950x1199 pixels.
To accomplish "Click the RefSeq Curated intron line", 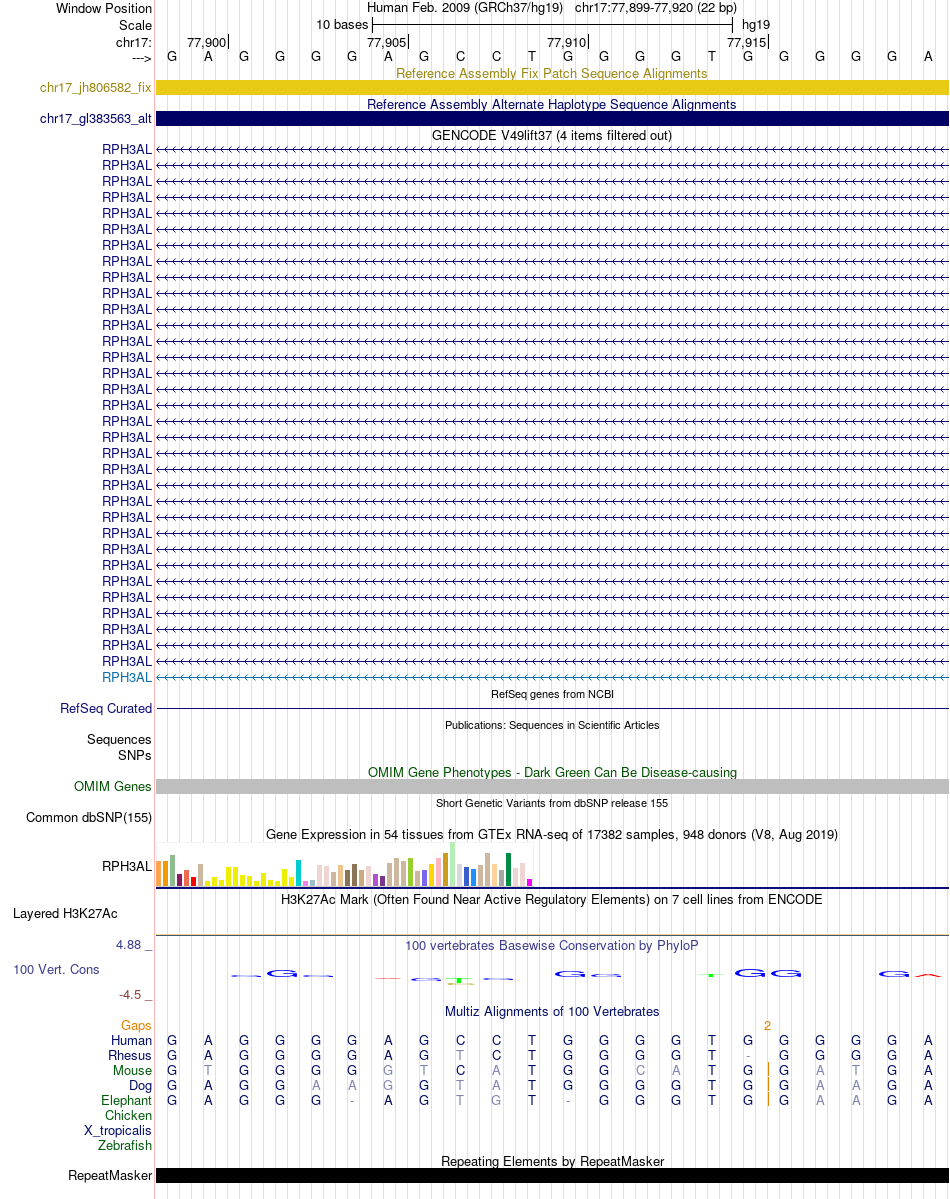I will [552, 709].
